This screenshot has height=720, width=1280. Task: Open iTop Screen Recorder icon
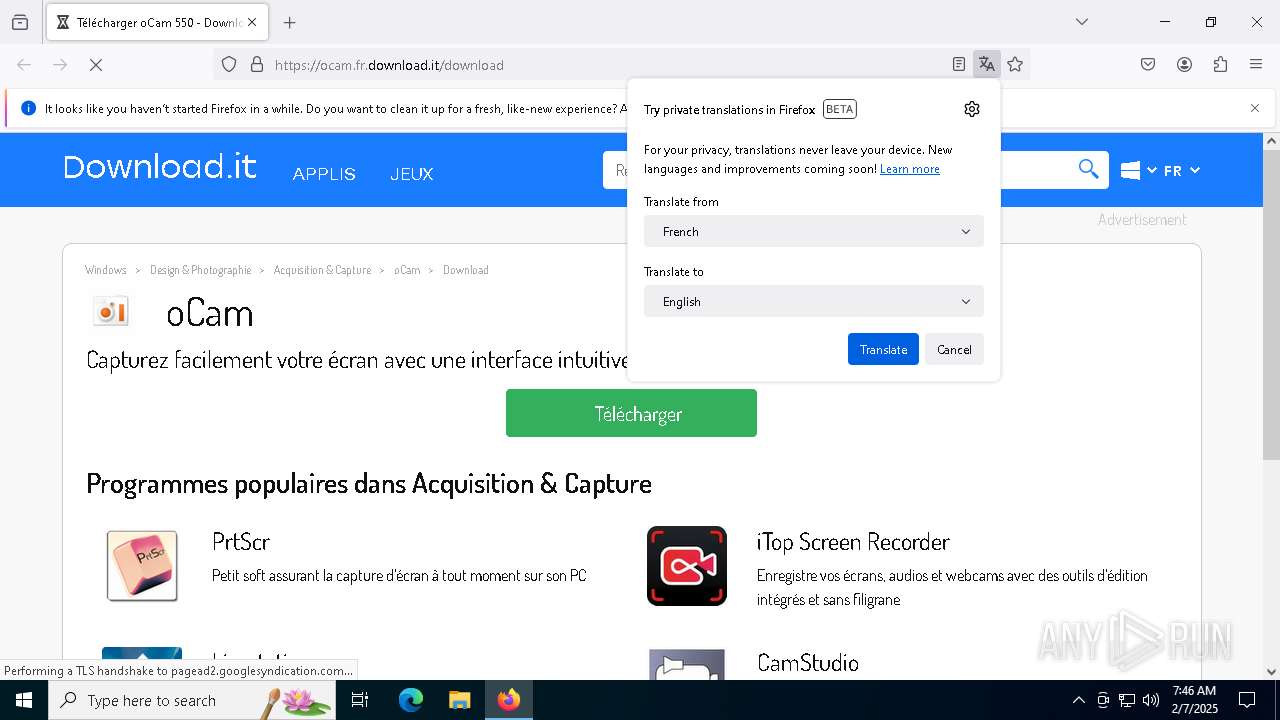point(687,566)
